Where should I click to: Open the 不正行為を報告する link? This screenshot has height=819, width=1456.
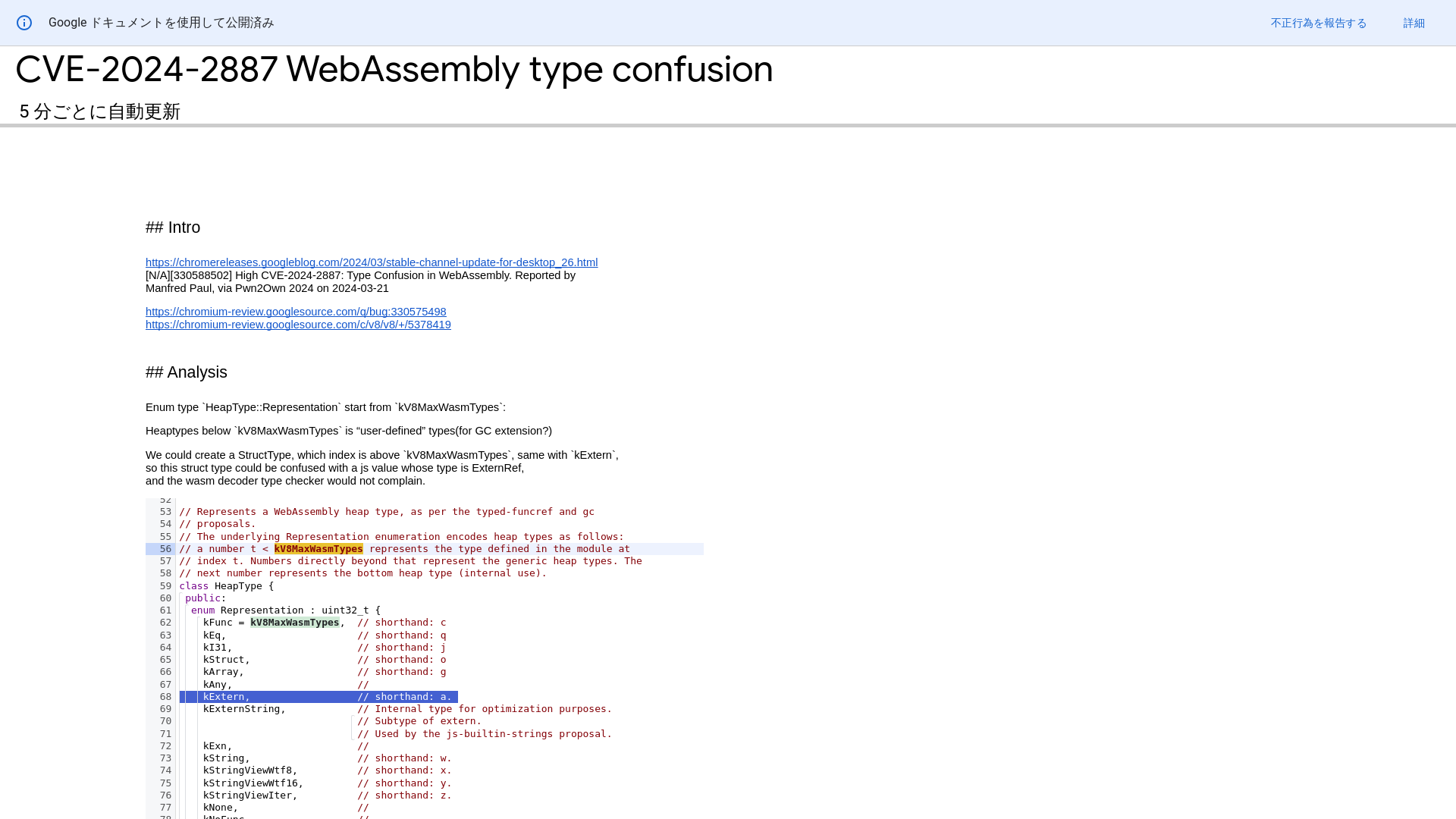point(1319,23)
